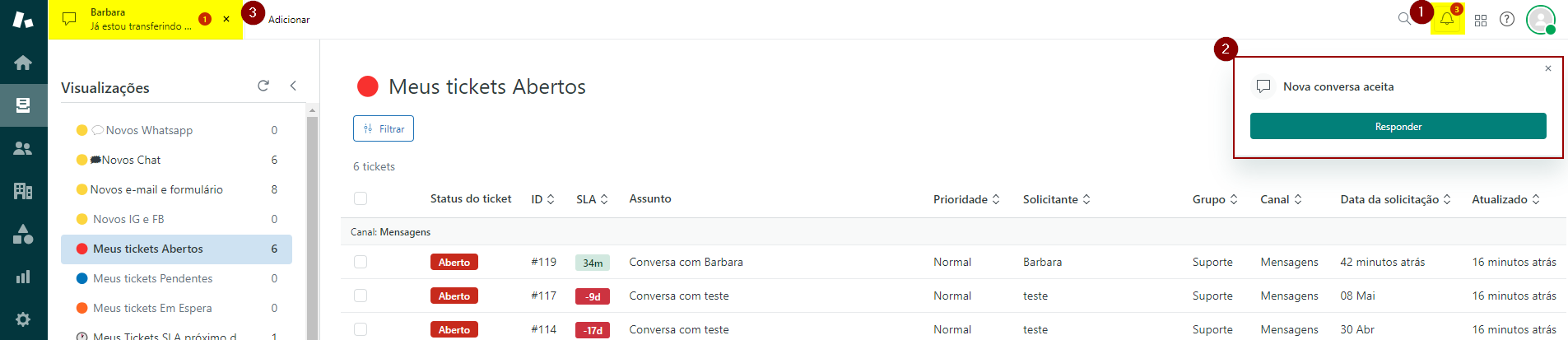Check the box for ticket #117
The height and width of the screenshot is (340, 1568).
point(361,296)
